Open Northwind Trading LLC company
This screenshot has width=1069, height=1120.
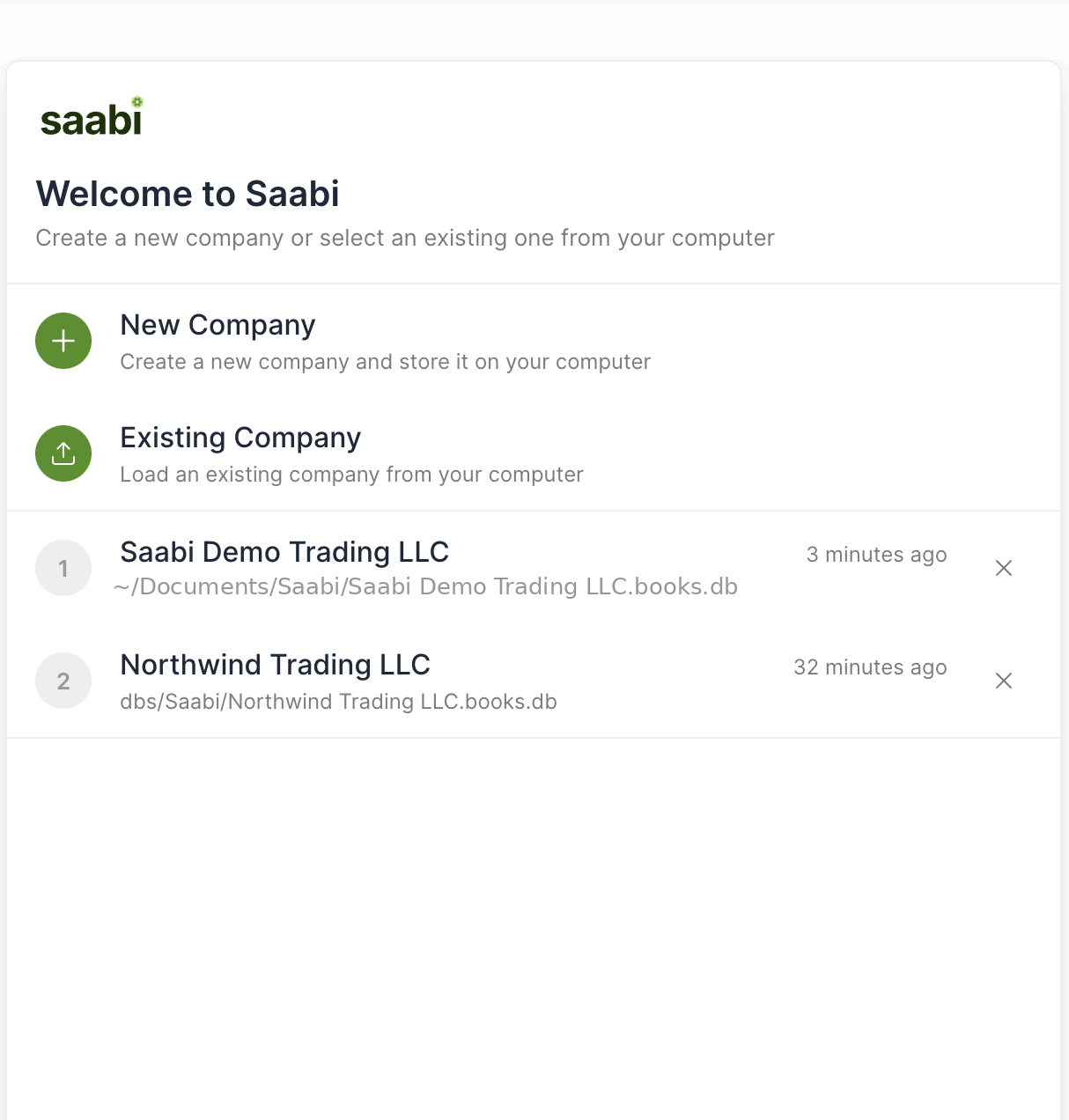(275, 665)
